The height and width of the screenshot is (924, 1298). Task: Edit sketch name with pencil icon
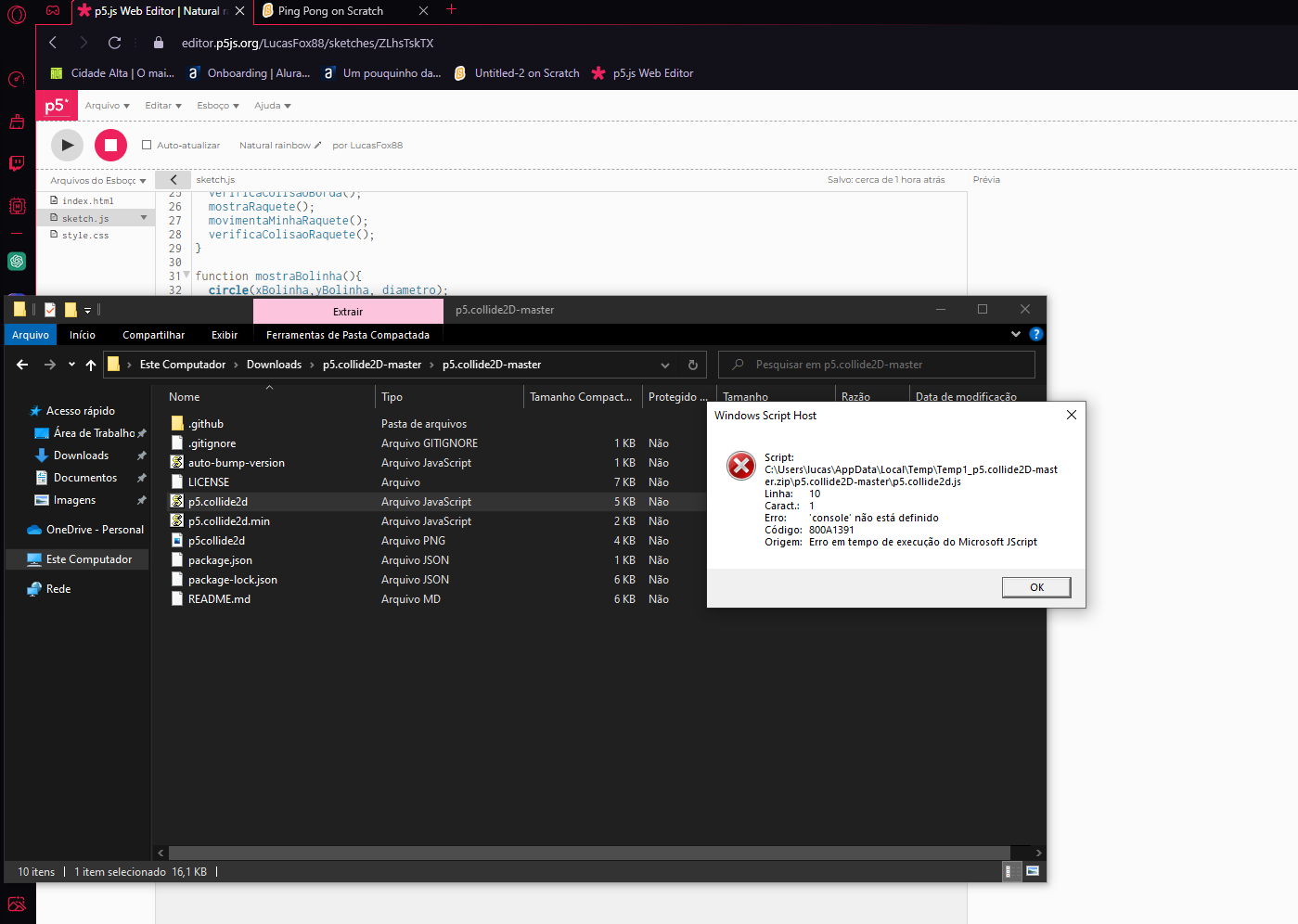click(317, 145)
